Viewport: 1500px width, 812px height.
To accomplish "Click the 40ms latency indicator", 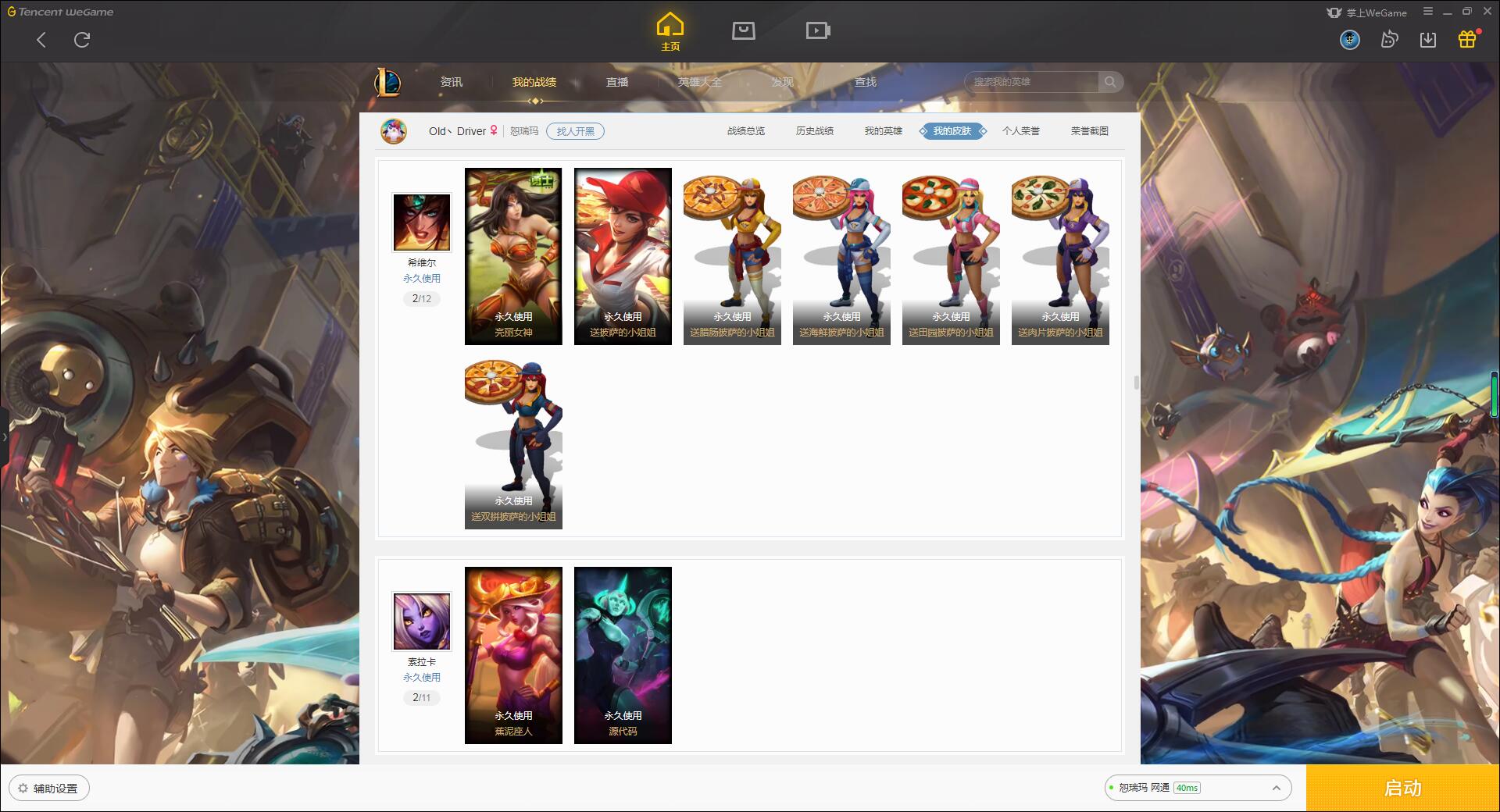I will pos(1187,788).
